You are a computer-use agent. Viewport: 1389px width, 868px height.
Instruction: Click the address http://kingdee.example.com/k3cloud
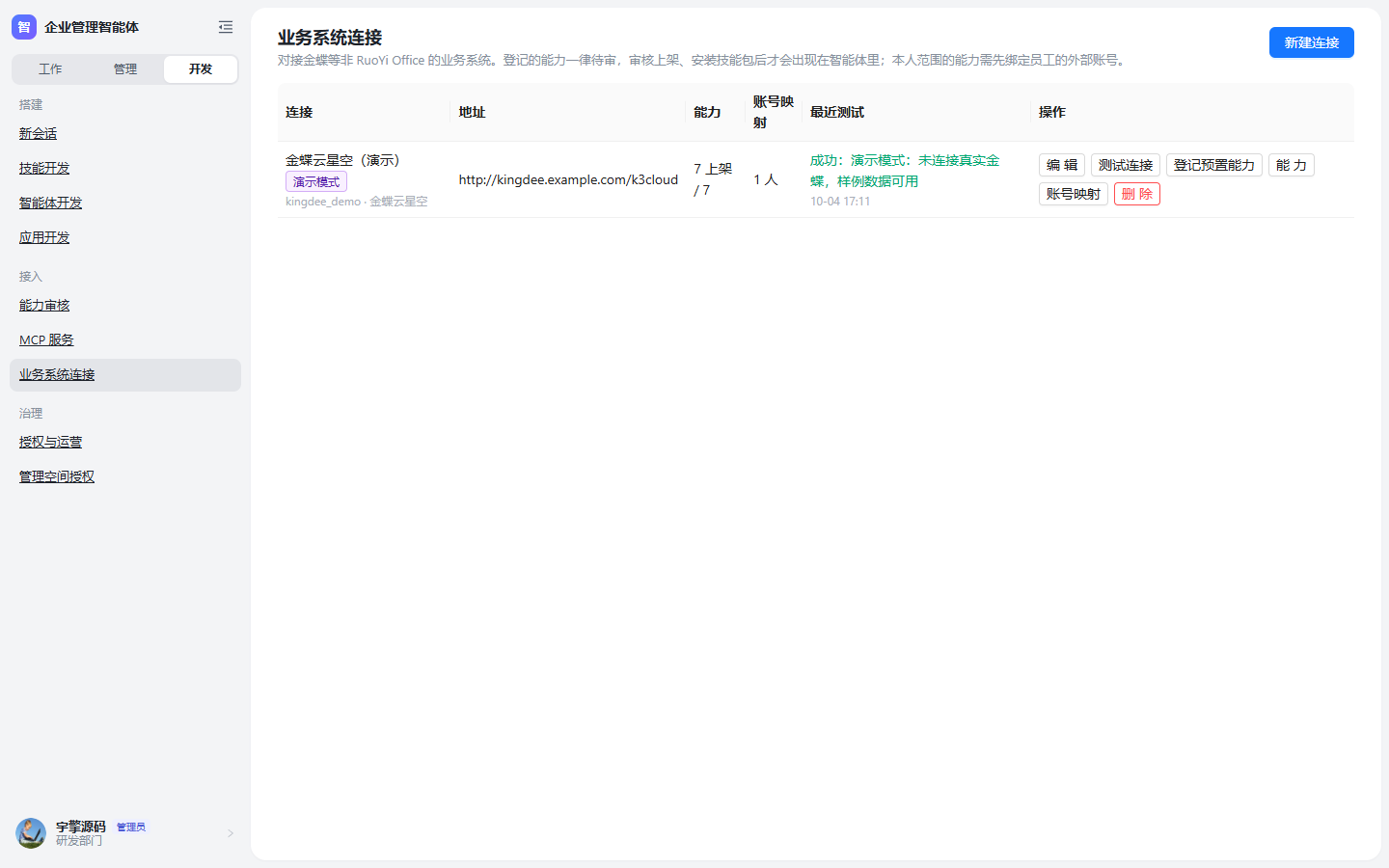pyautogui.click(x=568, y=179)
